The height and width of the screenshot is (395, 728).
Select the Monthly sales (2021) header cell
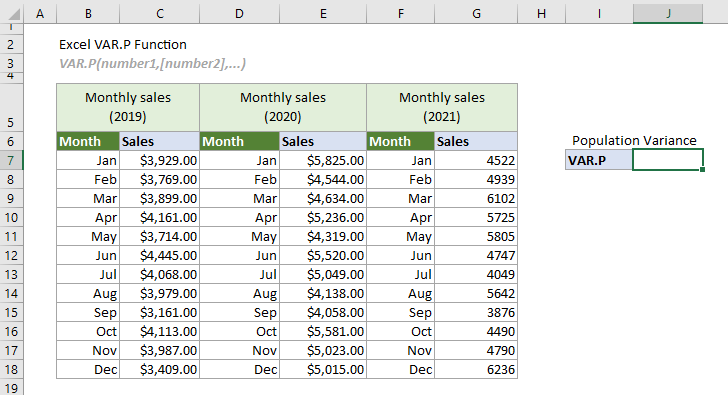point(442,107)
